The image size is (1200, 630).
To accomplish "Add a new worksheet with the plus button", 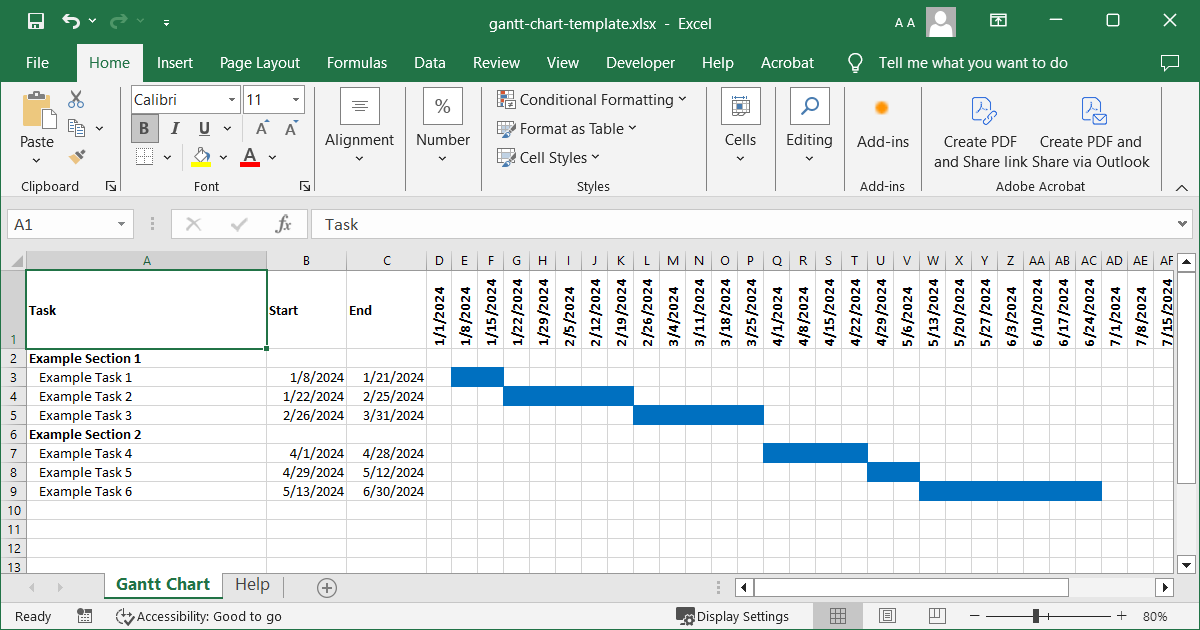I will [x=326, y=585].
